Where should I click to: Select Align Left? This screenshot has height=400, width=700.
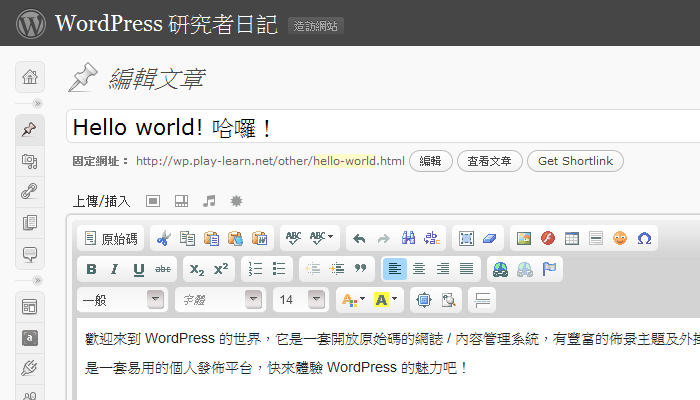[395, 269]
